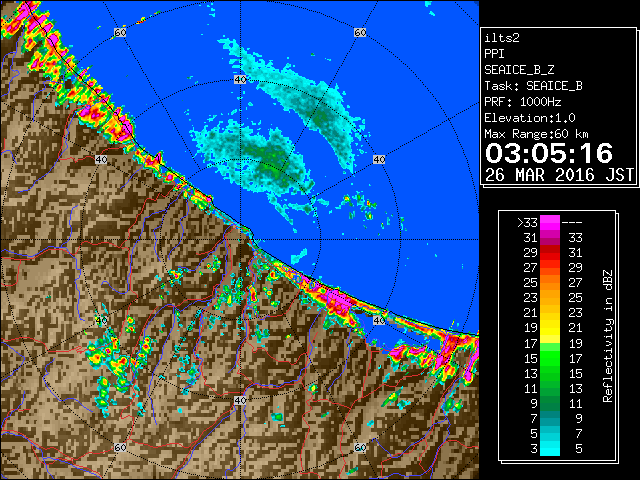640x480 pixels.
Task: Click the "40" range label directly south of center
Action: (x=240, y=400)
